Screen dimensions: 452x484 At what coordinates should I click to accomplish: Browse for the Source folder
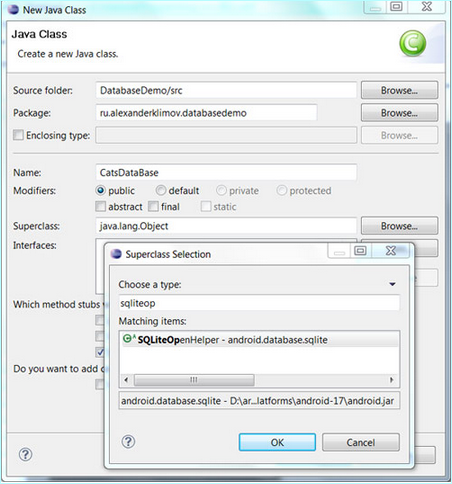click(399, 90)
